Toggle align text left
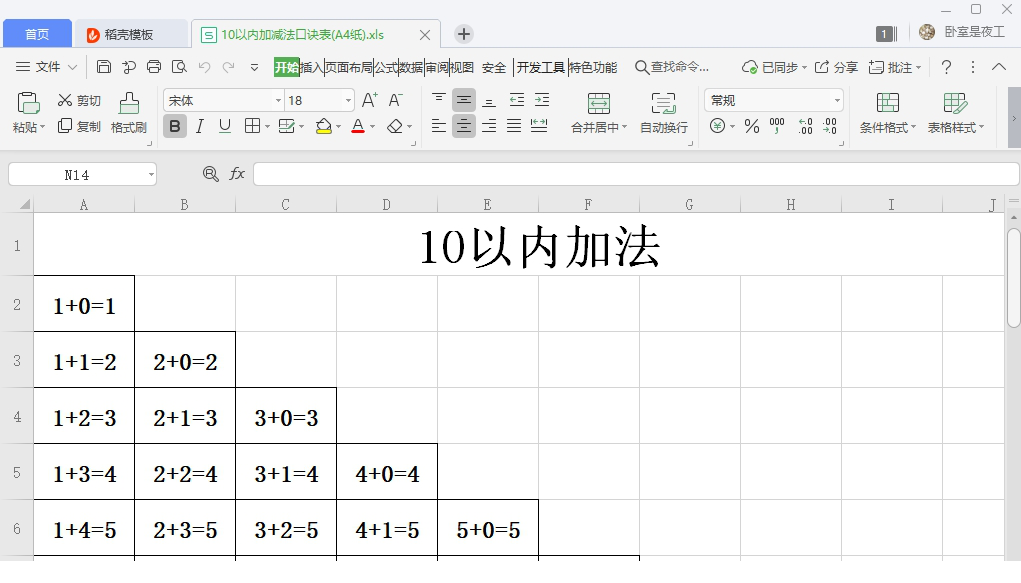This screenshot has height=583, width=1021. pyautogui.click(x=439, y=126)
